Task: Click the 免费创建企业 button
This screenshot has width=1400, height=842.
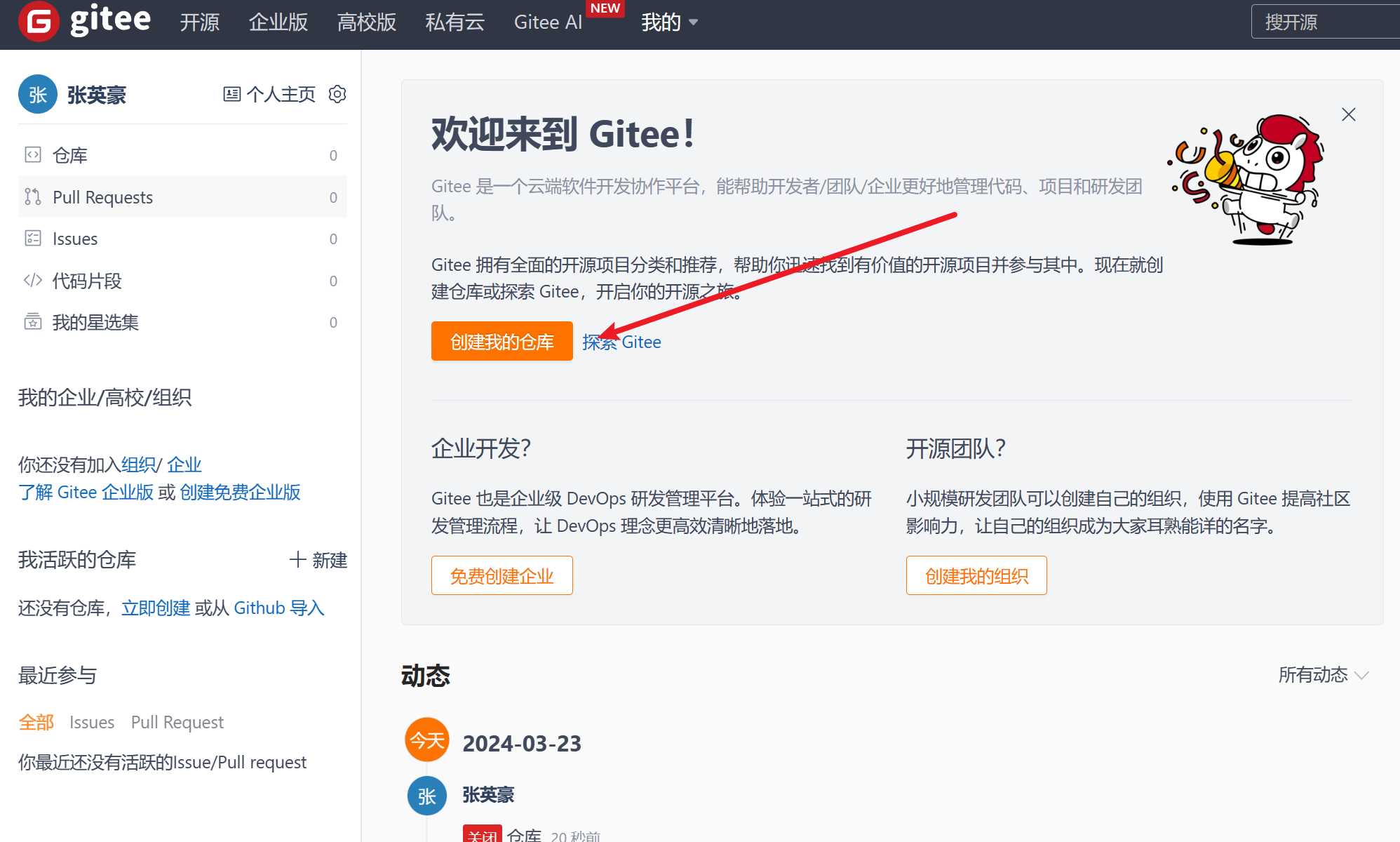Action: (x=502, y=575)
